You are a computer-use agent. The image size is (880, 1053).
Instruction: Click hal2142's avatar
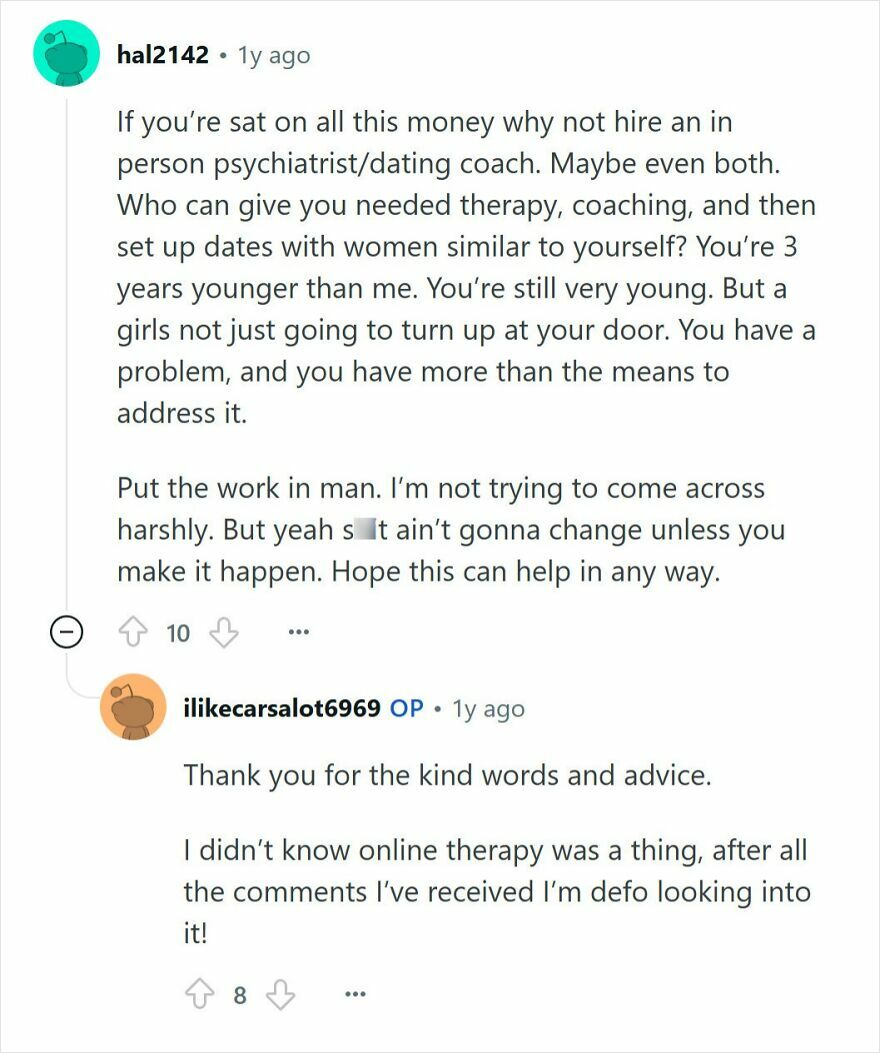65,55
